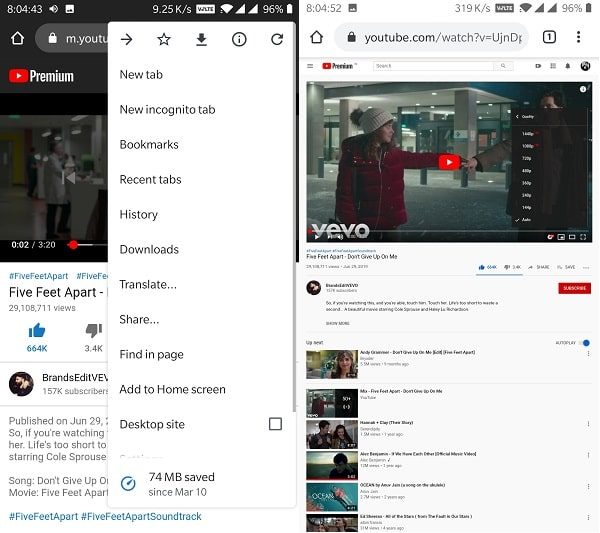Tap the create video camera icon

538,66
